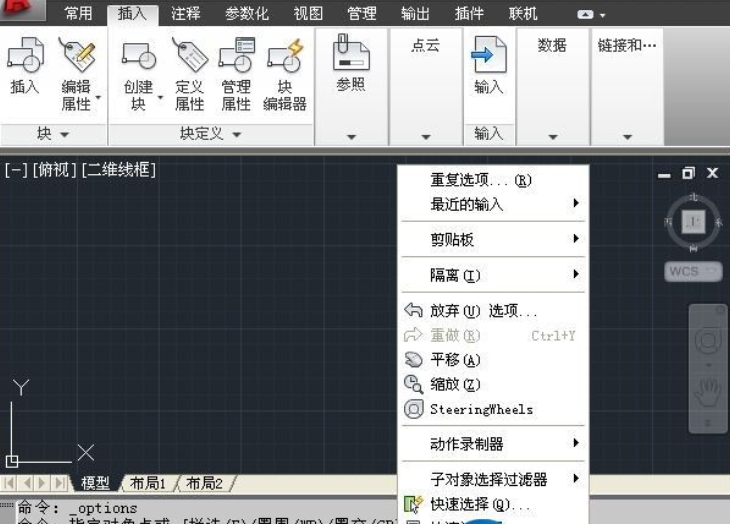Image resolution: width=730 pixels, height=524 pixels.
Task: Go to next layout tab arrow
Action: point(42,483)
